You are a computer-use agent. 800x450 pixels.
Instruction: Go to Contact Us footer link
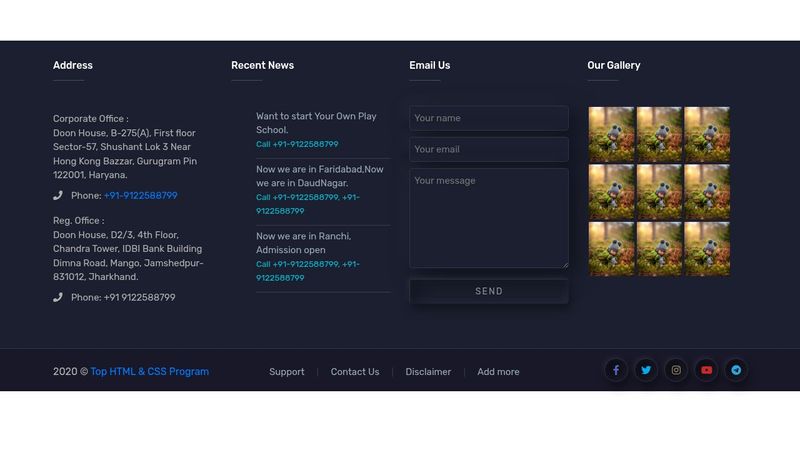[355, 372]
